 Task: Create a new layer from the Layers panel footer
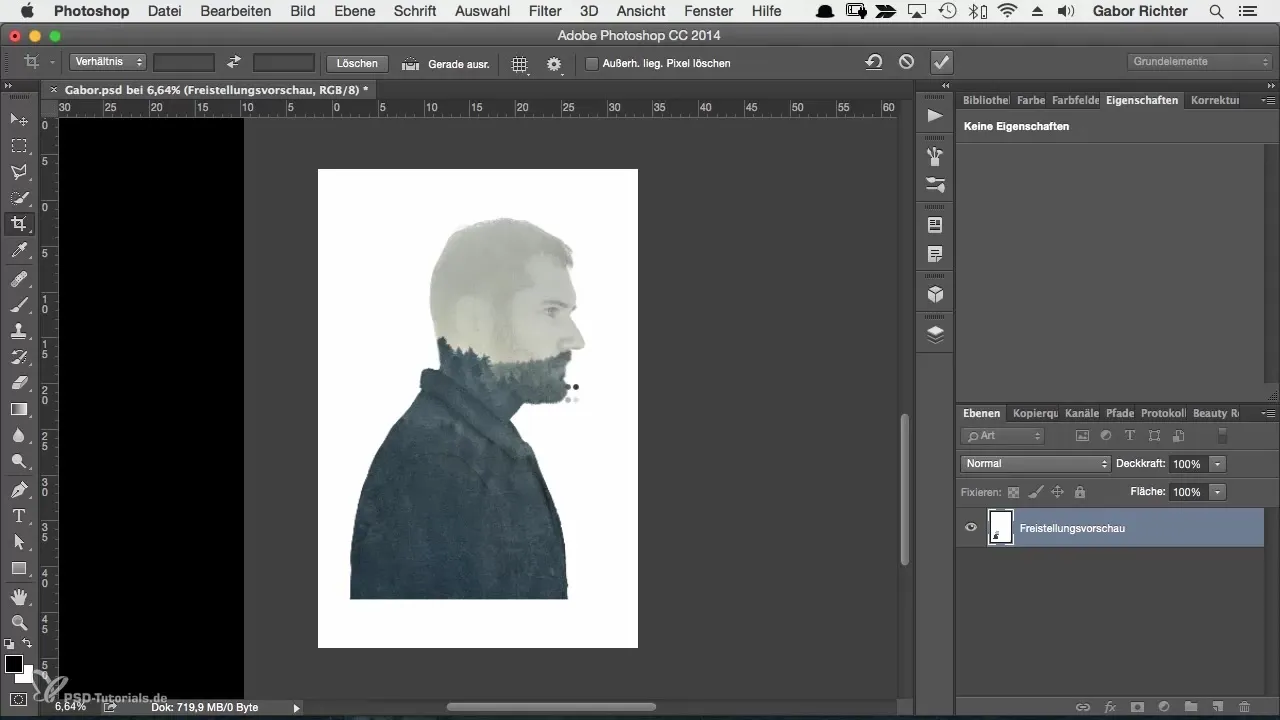[x=1217, y=707]
